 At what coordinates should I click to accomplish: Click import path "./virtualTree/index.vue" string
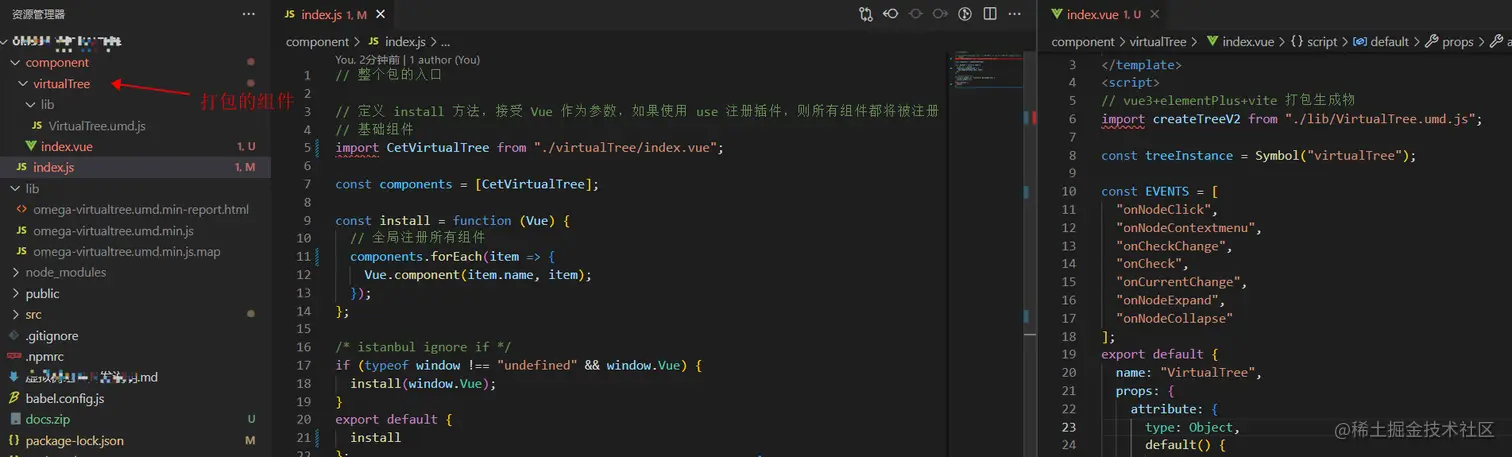(627, 148)
